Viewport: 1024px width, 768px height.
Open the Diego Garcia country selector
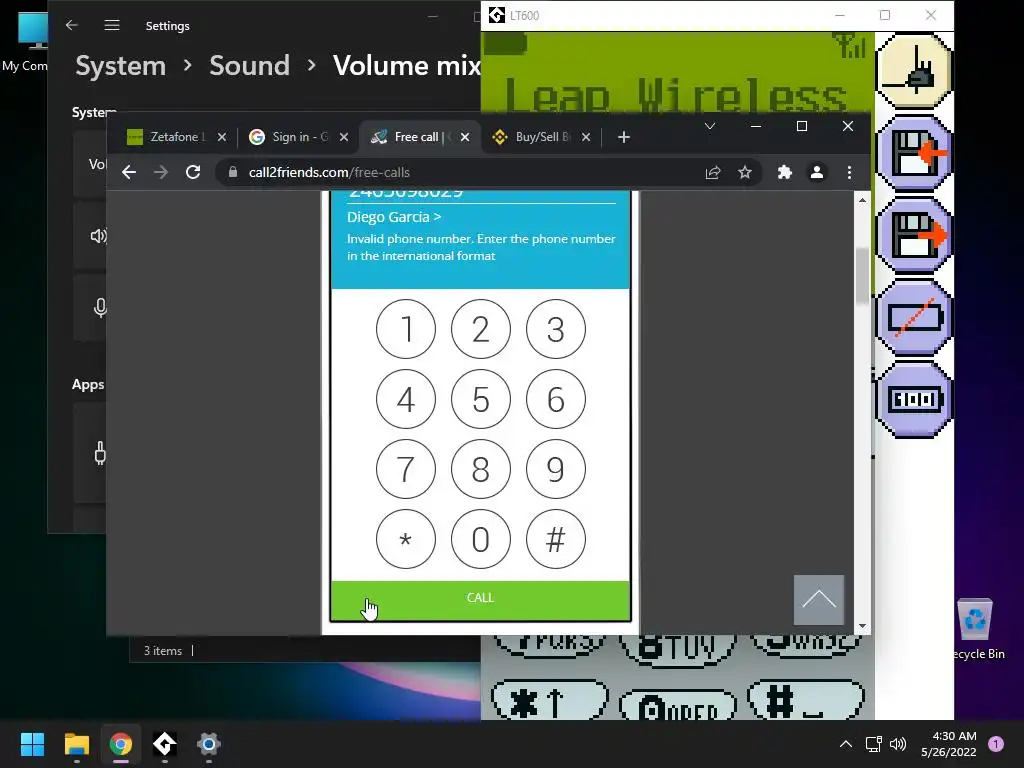(394, 217)
